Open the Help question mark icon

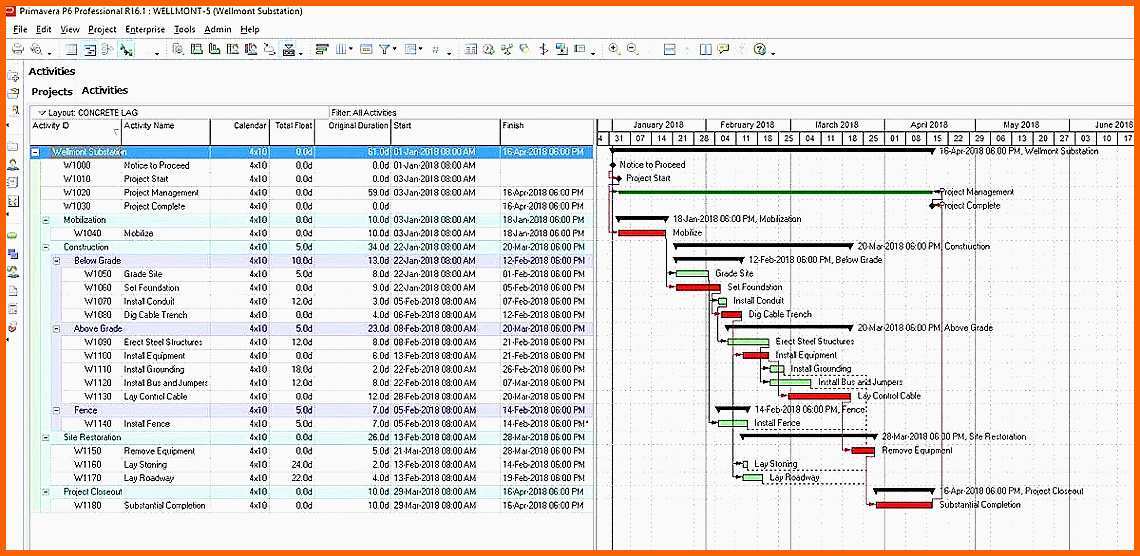coord(760,49)
